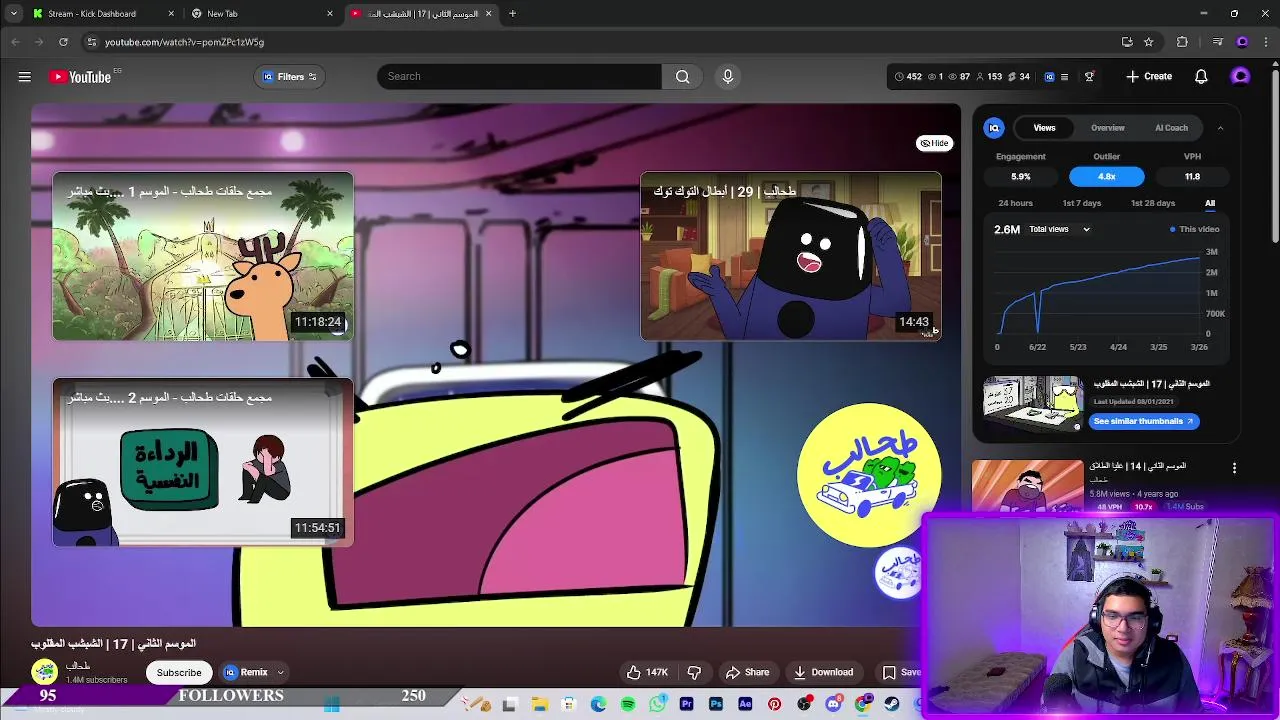This screenshot has width=1280, height=720.
Task: Launch After Effects from the taskbar
Action: tap(745, 705)
